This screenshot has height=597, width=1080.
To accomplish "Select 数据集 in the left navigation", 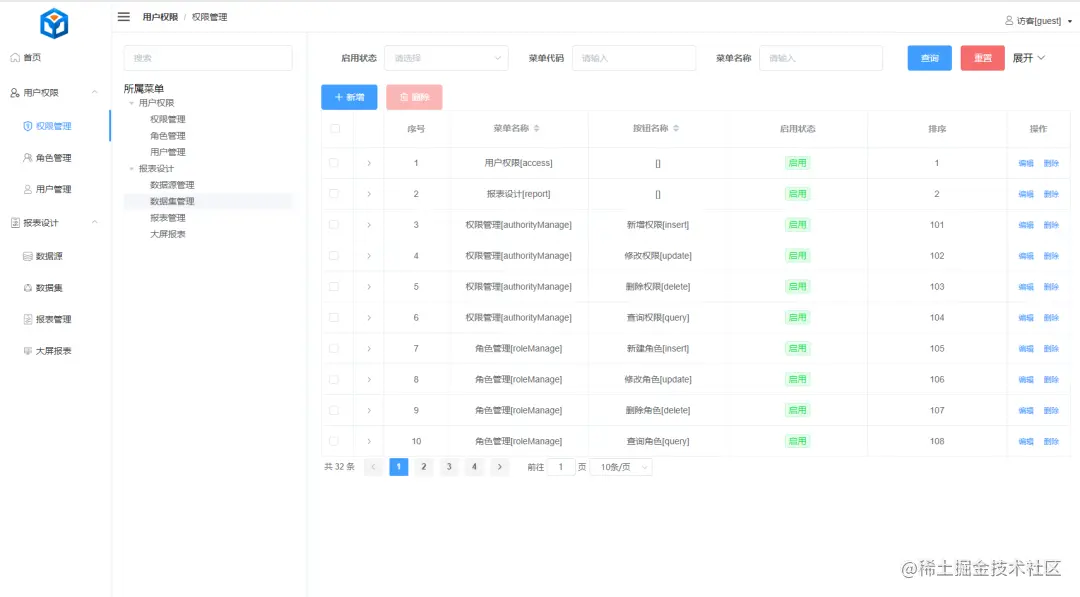I will click(x=50, y=287).
